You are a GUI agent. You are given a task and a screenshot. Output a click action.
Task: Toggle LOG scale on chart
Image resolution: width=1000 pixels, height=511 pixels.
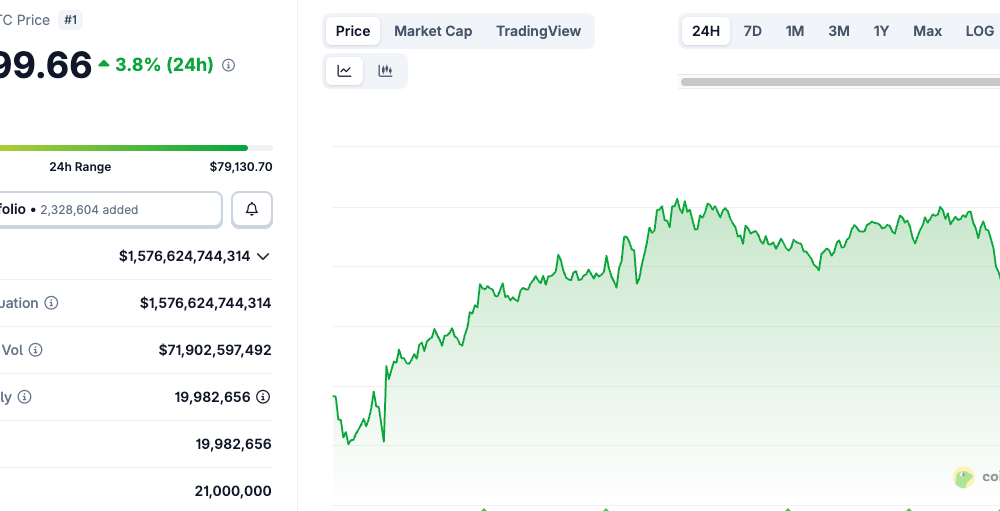coord(979,31)
